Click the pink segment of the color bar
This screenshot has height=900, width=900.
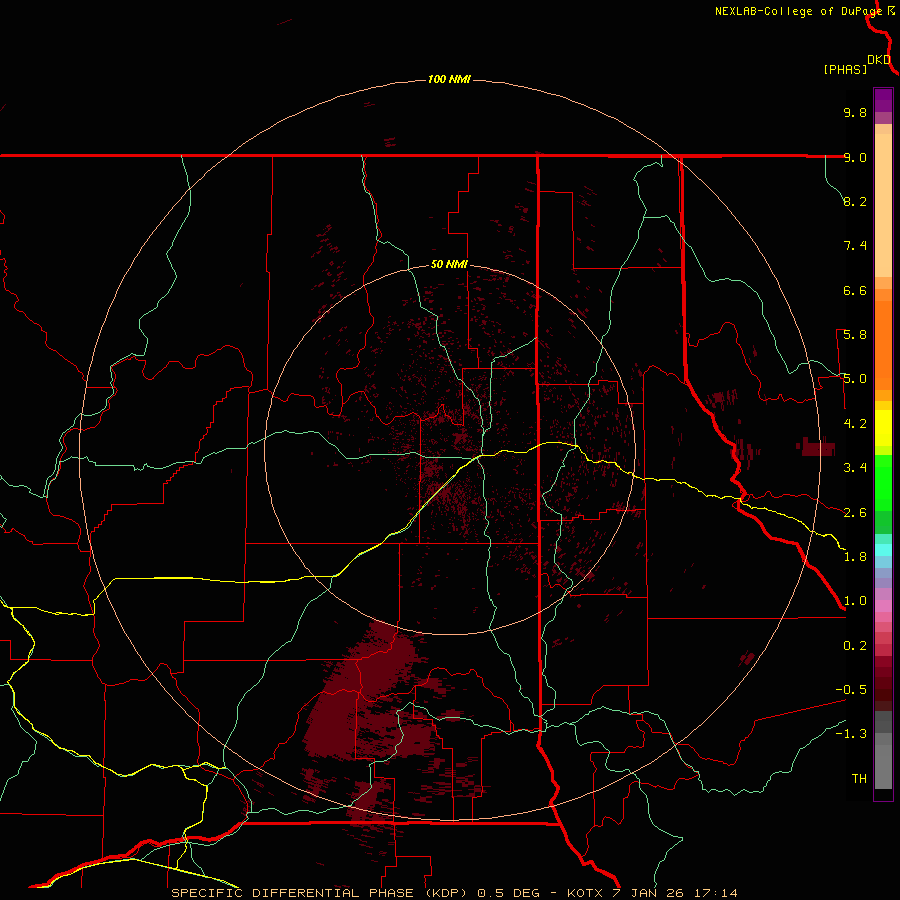click(x=883, y=606)
